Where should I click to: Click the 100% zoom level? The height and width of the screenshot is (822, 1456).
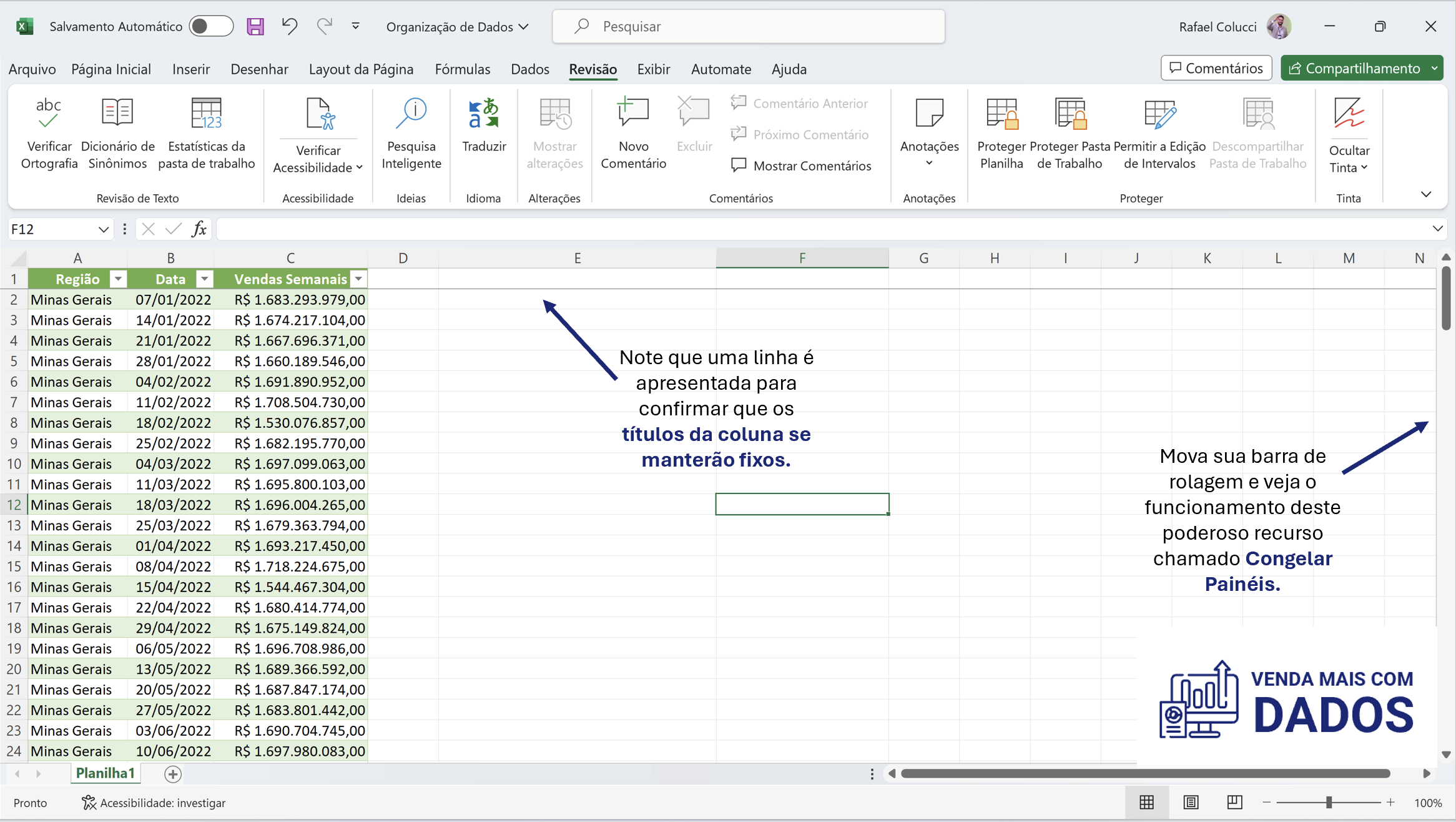point(1428,803)
